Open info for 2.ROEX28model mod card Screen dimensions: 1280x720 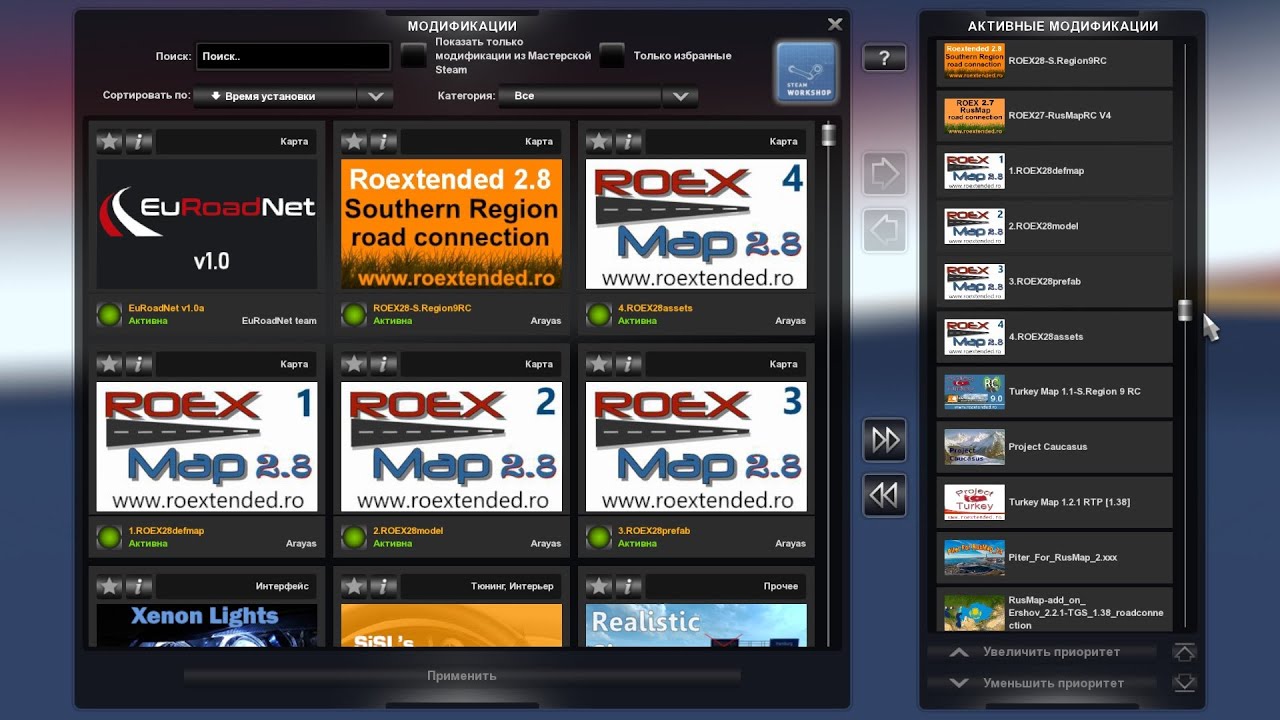(x=384, y=364)
